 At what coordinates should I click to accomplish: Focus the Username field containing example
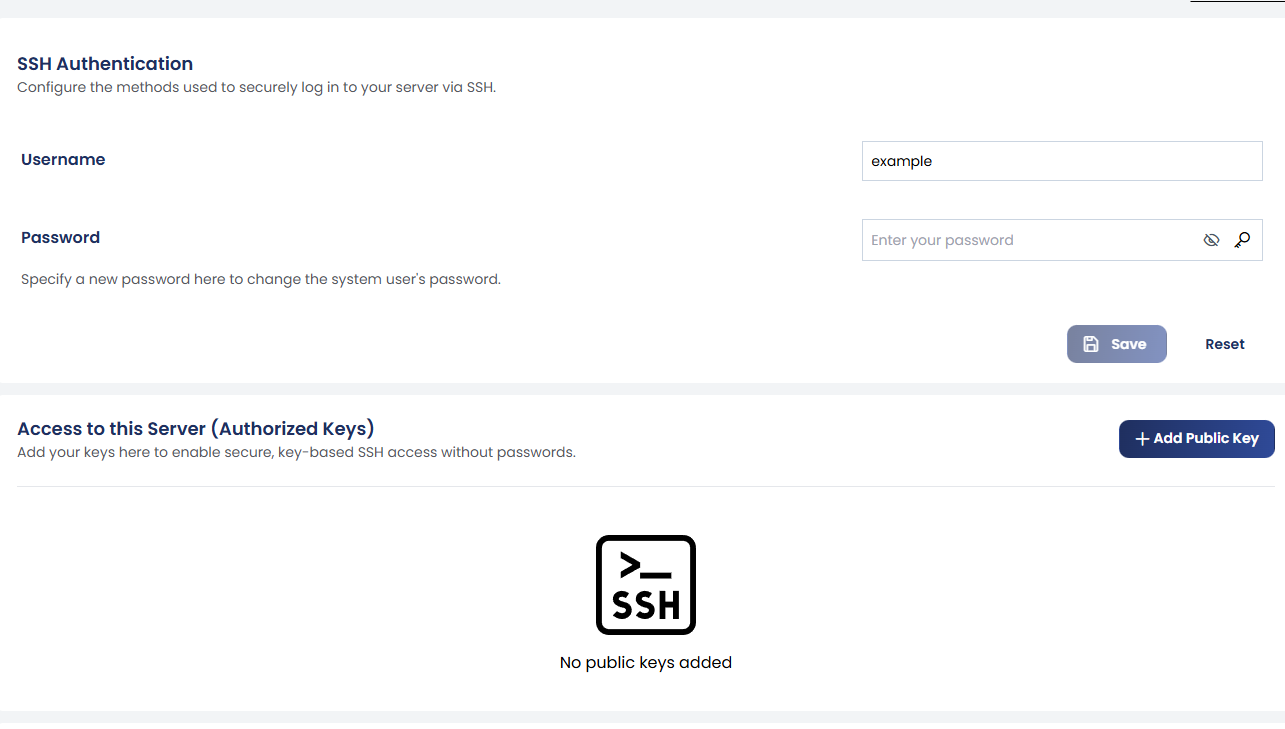tap(1062, 161)
